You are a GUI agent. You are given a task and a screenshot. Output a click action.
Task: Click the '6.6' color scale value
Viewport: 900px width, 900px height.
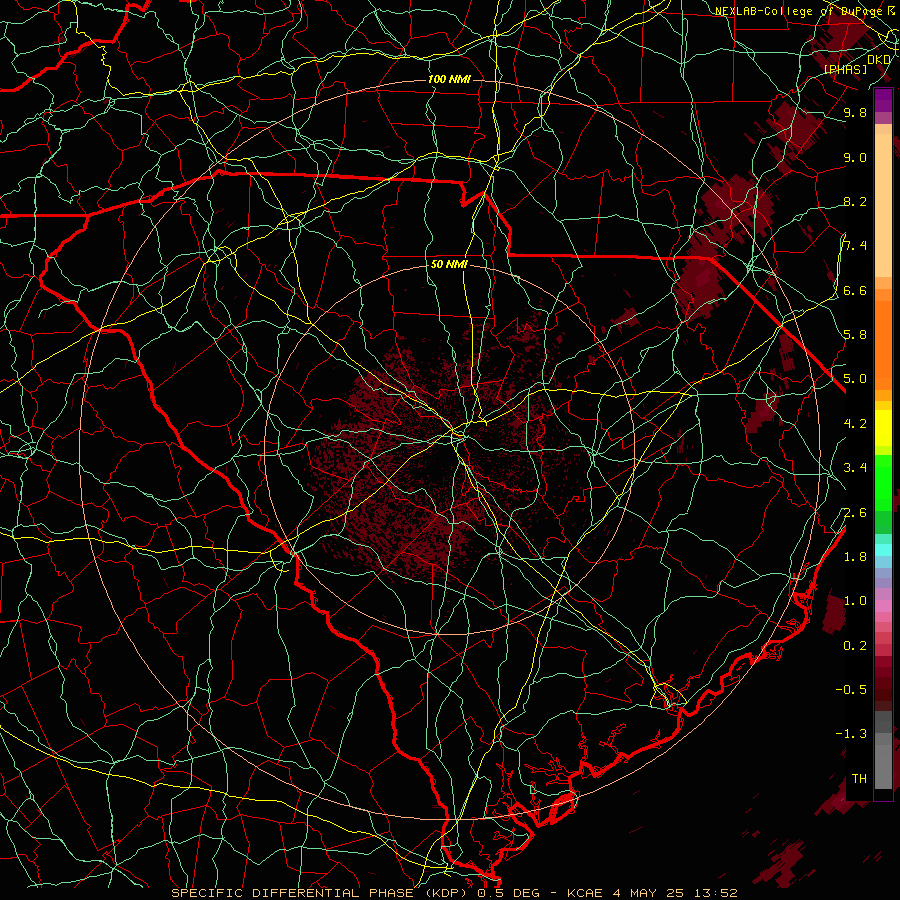pos(855,290)
